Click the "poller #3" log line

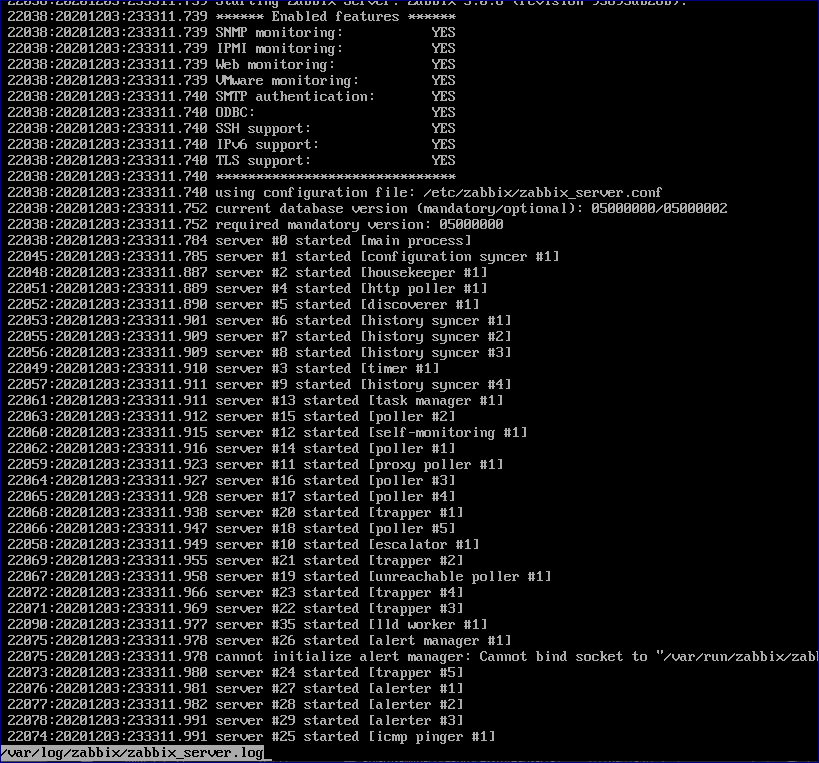[x=231, y=480]
